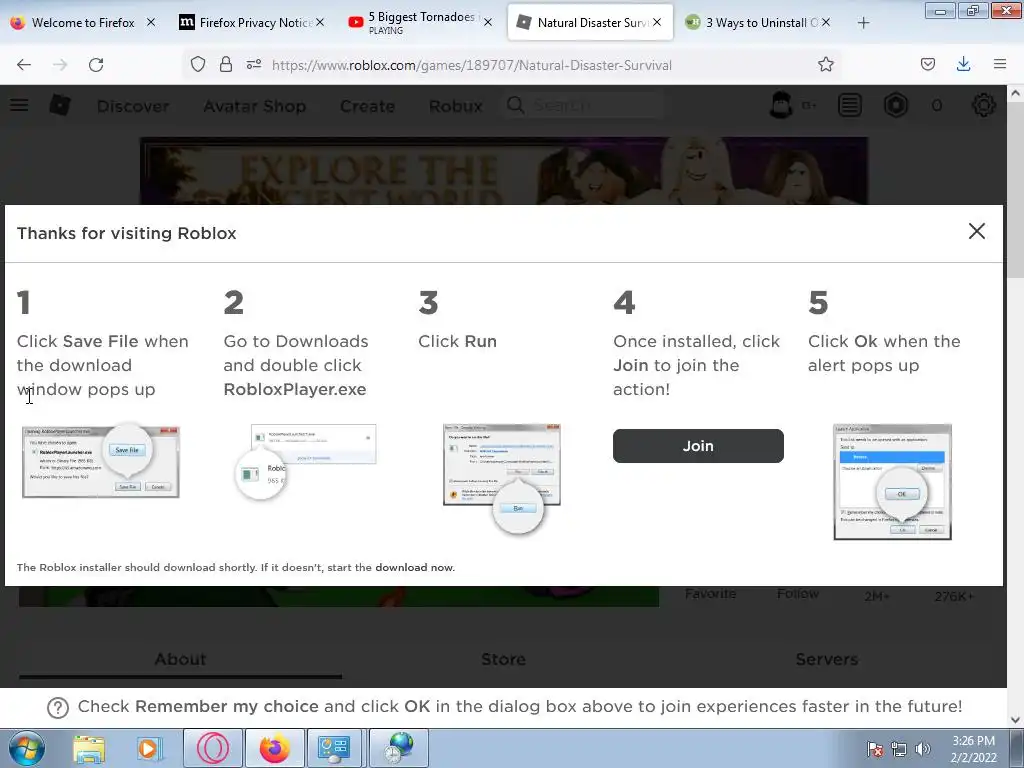This screenshot has width=1024, height=768.
Task: Click the Ok alert step 5 thumbnail
Action: pos(892,482)
